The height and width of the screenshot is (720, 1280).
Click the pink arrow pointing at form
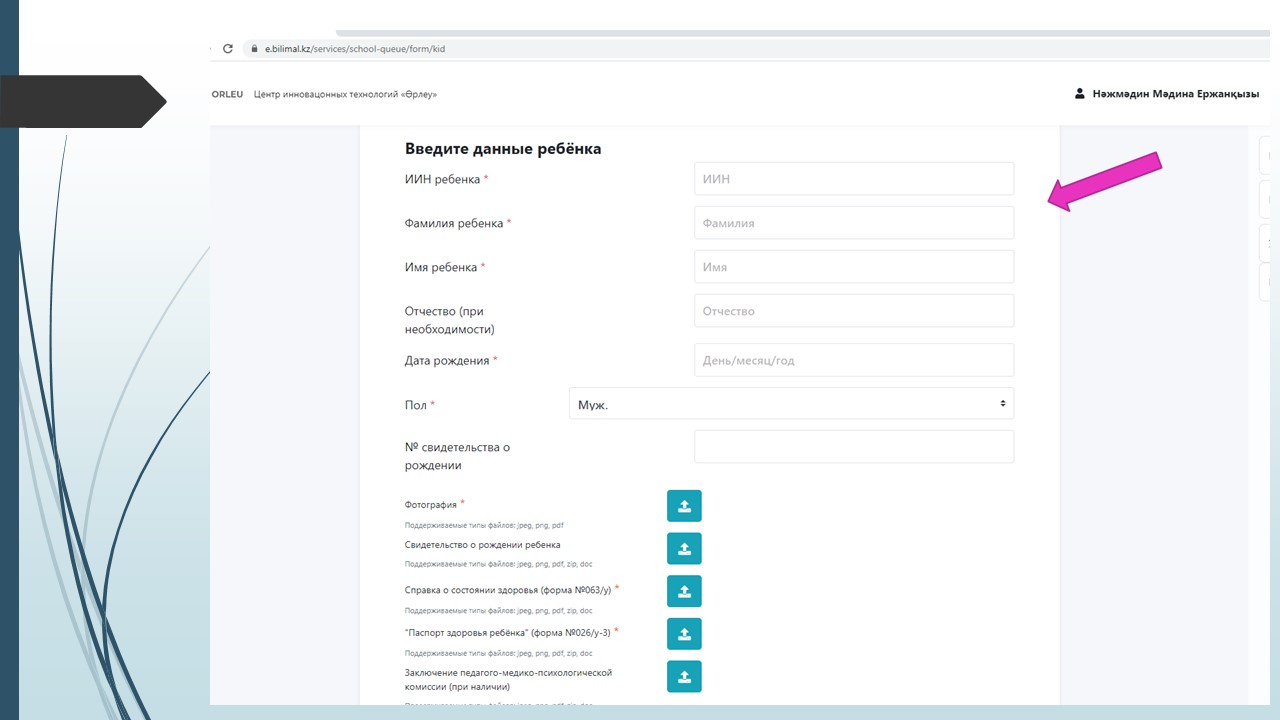(1104, 182)
